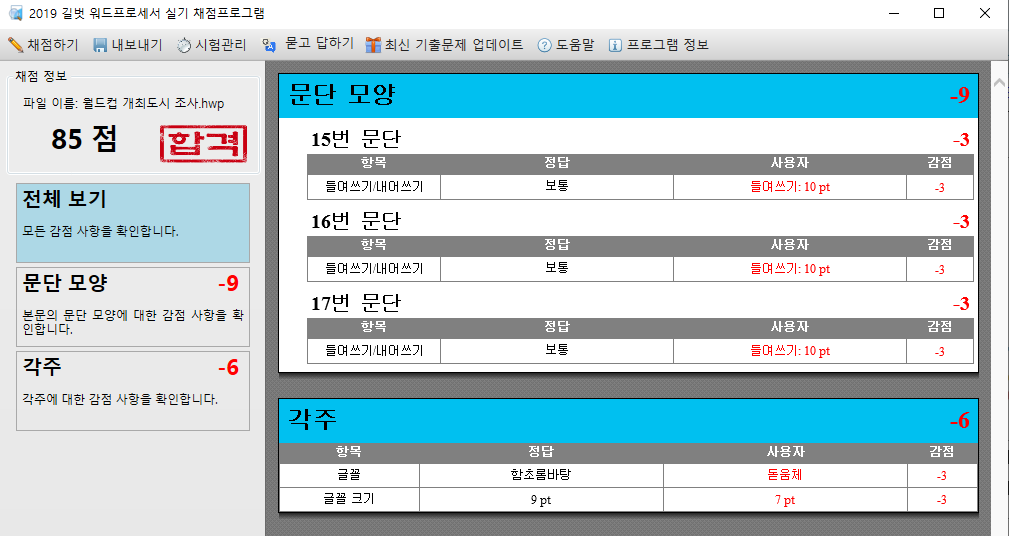Click the gift icon for 최신 기출문제 업데이트
Viewport: 1009px width, 536px height.
[x=373, y=45]
